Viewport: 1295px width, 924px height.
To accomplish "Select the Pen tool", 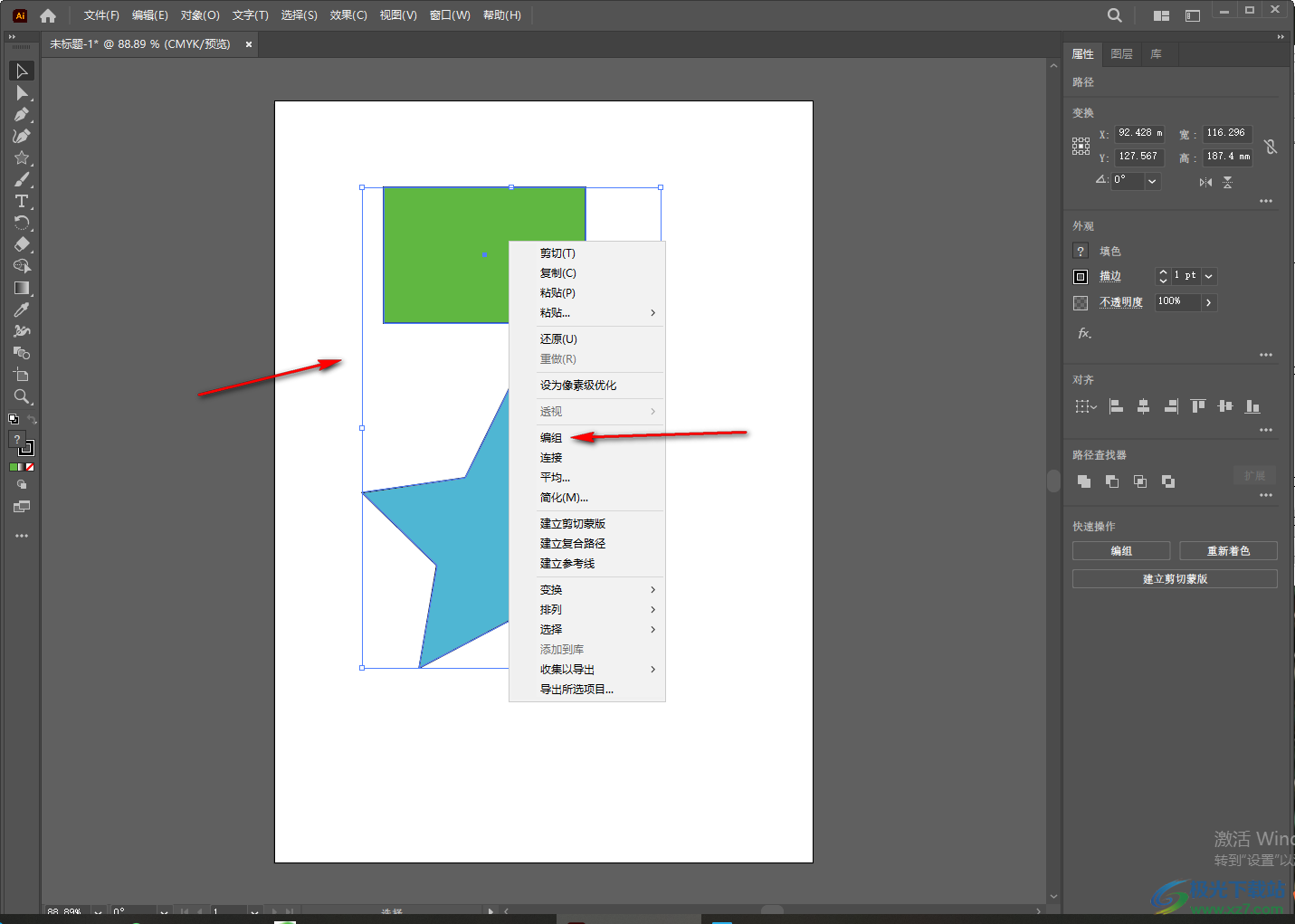I will pos(22,115).
